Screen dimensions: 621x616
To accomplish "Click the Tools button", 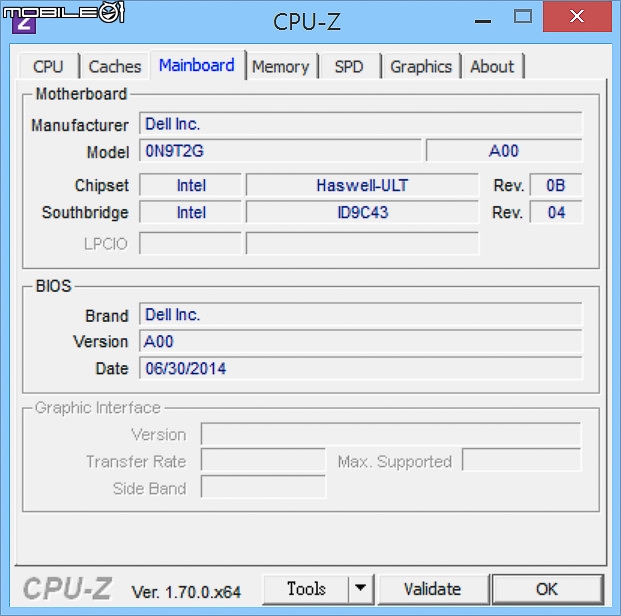I will pos(306,589).
